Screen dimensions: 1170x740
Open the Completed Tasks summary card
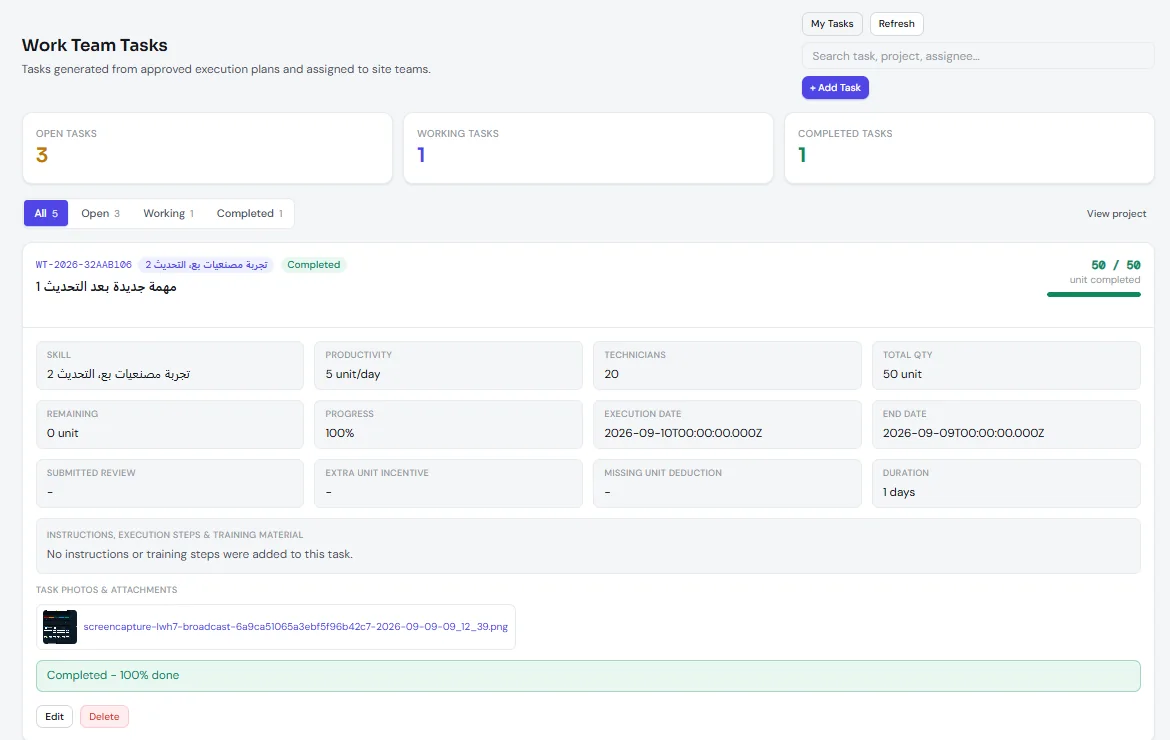click(969, 148)
